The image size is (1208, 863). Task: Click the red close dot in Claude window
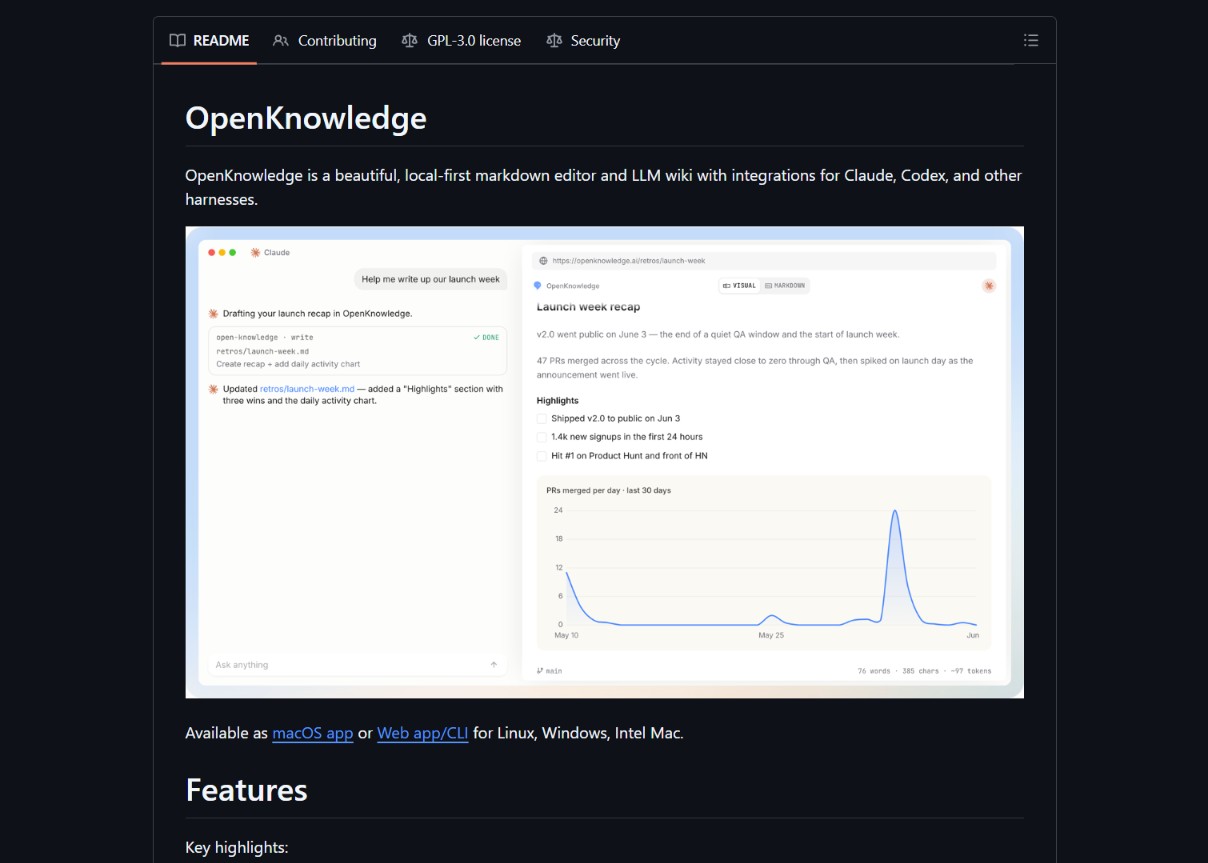[211, 252]
